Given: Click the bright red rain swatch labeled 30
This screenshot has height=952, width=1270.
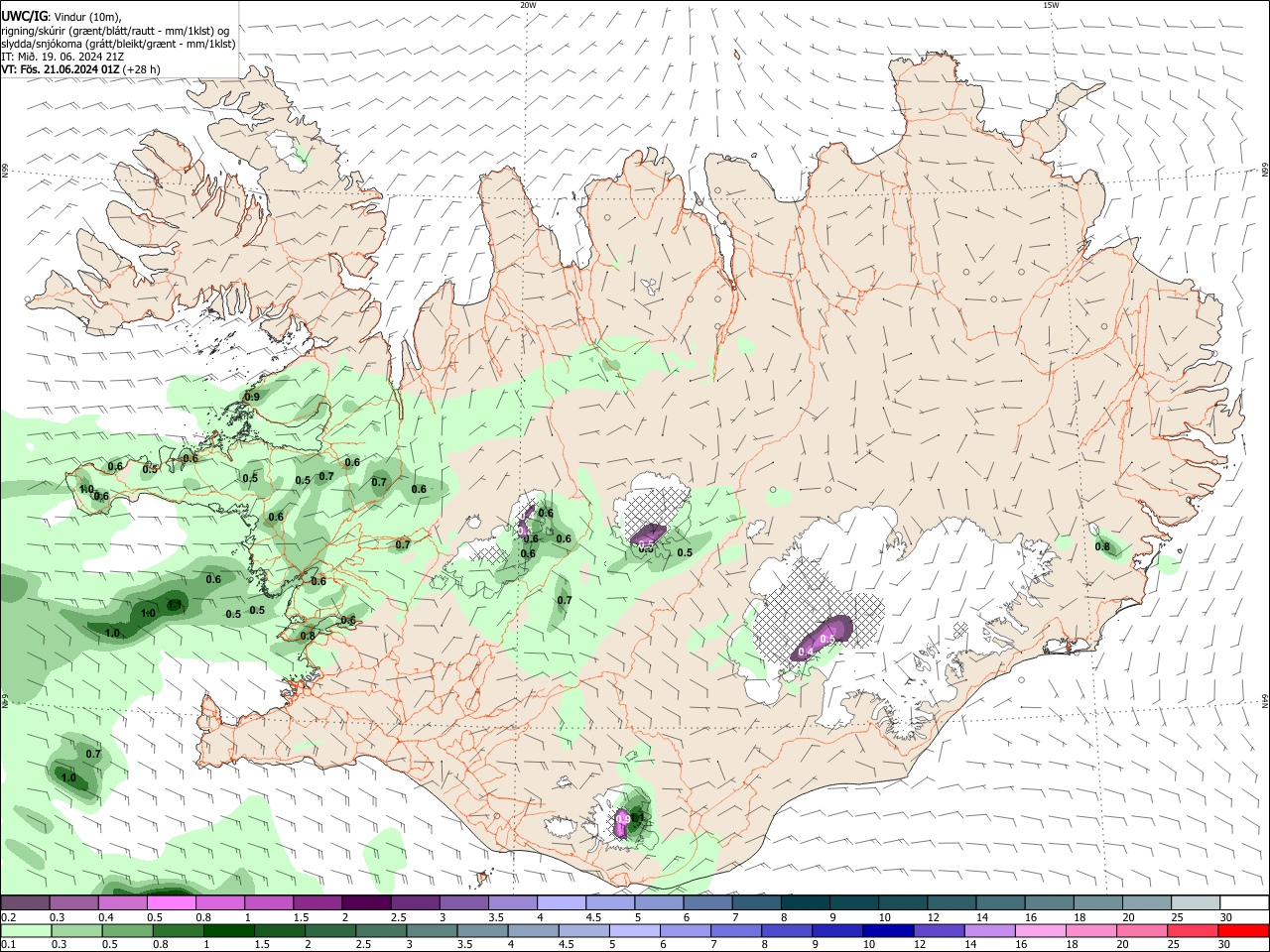Looking at the screenshot, I should [x=1243, y=931].
